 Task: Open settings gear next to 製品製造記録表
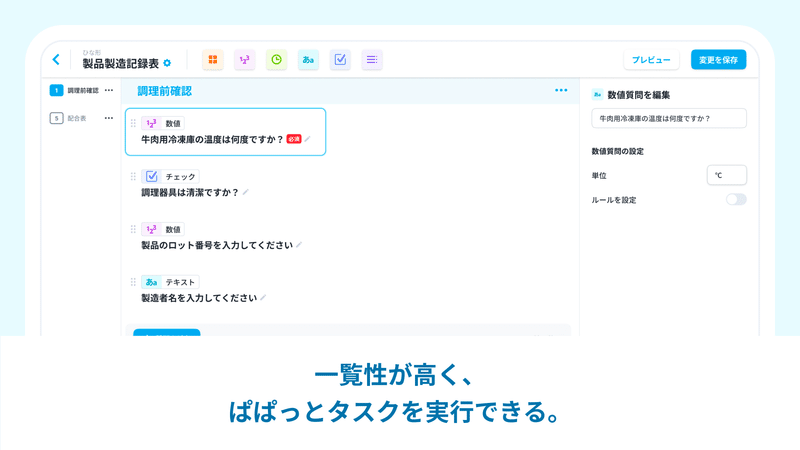click(167, 63)
